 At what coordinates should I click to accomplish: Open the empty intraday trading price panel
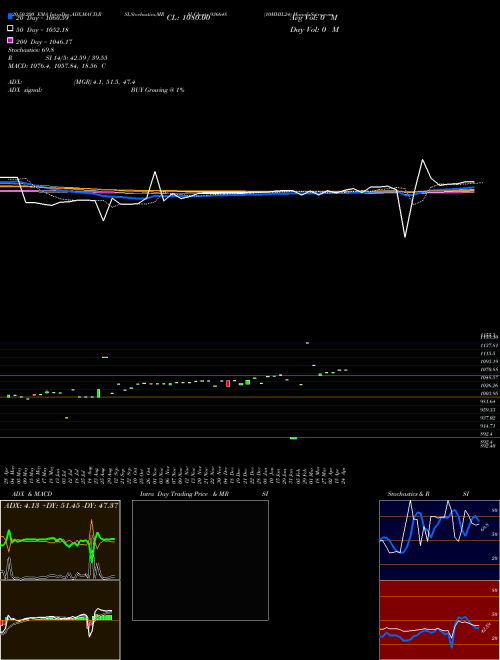(200, 560)
